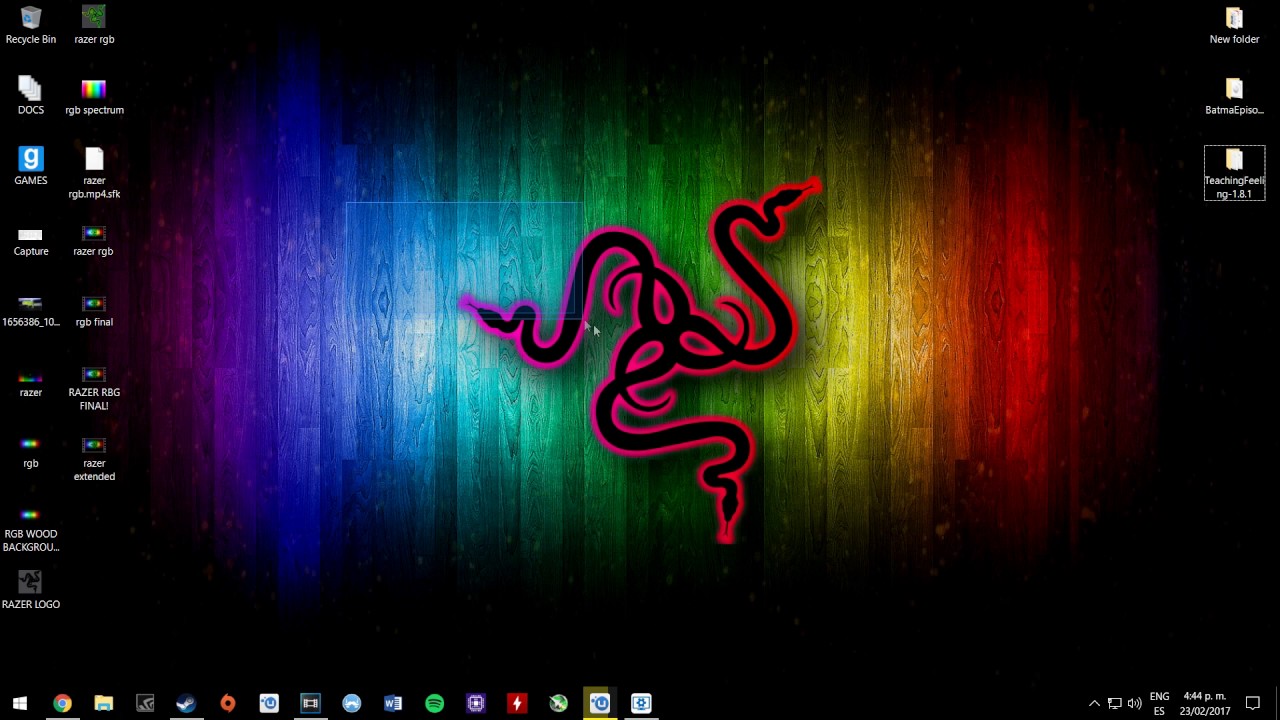This screenshot has width=1280, height=720.
Task: Expand the hidden system tray icons
Action: pos(1094,703)
